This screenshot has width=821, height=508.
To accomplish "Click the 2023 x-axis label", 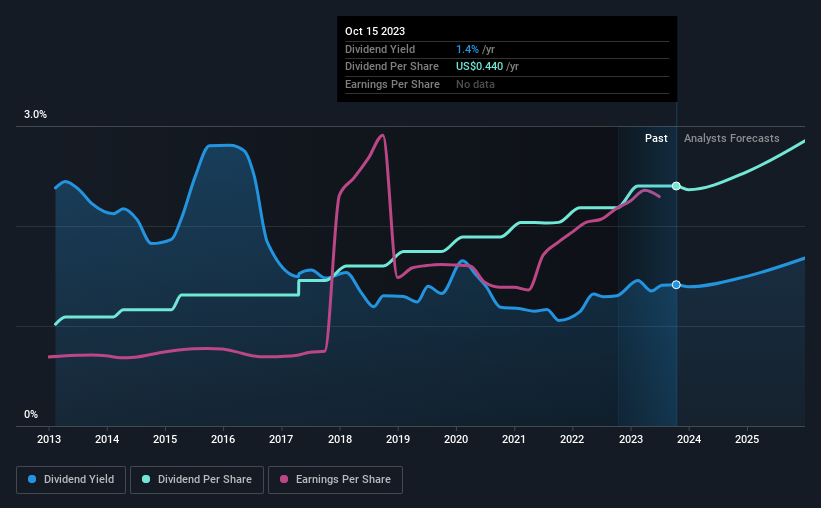I will click(x=631, y=439).
